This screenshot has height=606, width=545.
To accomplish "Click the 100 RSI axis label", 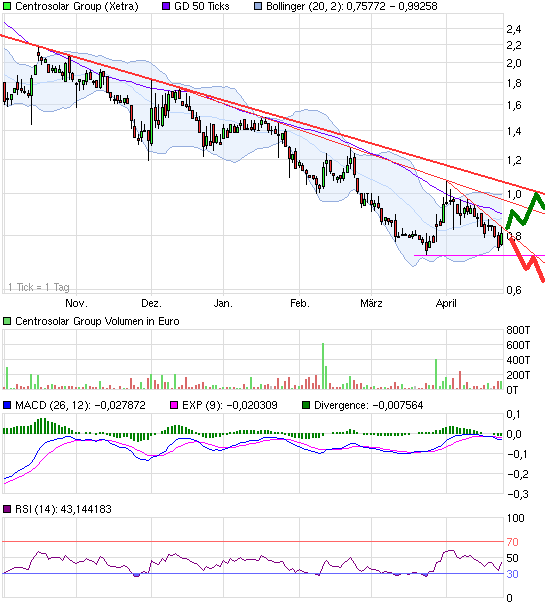I will 515,518.
